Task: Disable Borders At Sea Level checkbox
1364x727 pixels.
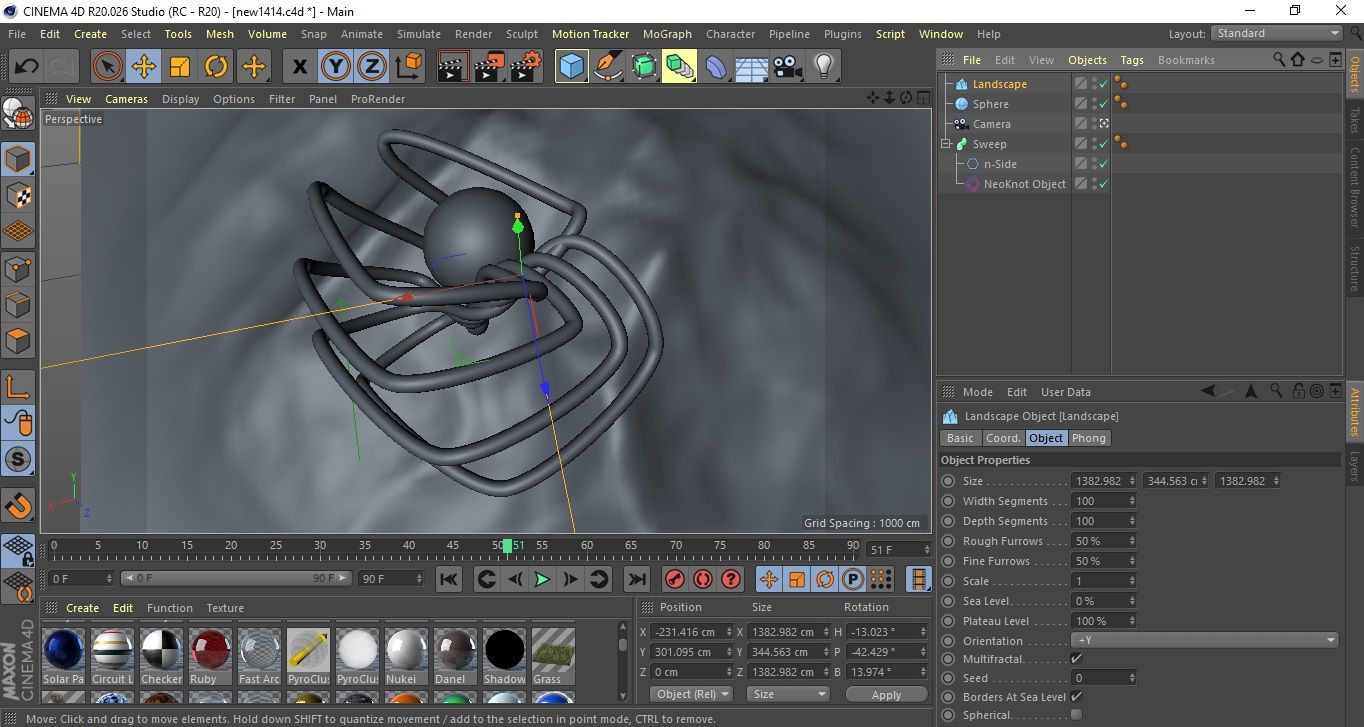Action: point(1076,697)
